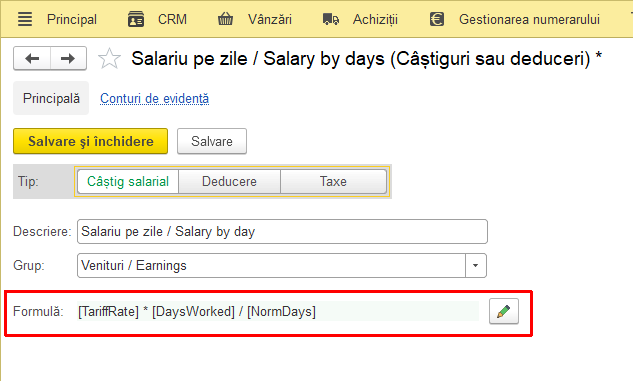633x381 pixels.
Task: Select Câștig salarial type option
Action: tap(128, 181)
